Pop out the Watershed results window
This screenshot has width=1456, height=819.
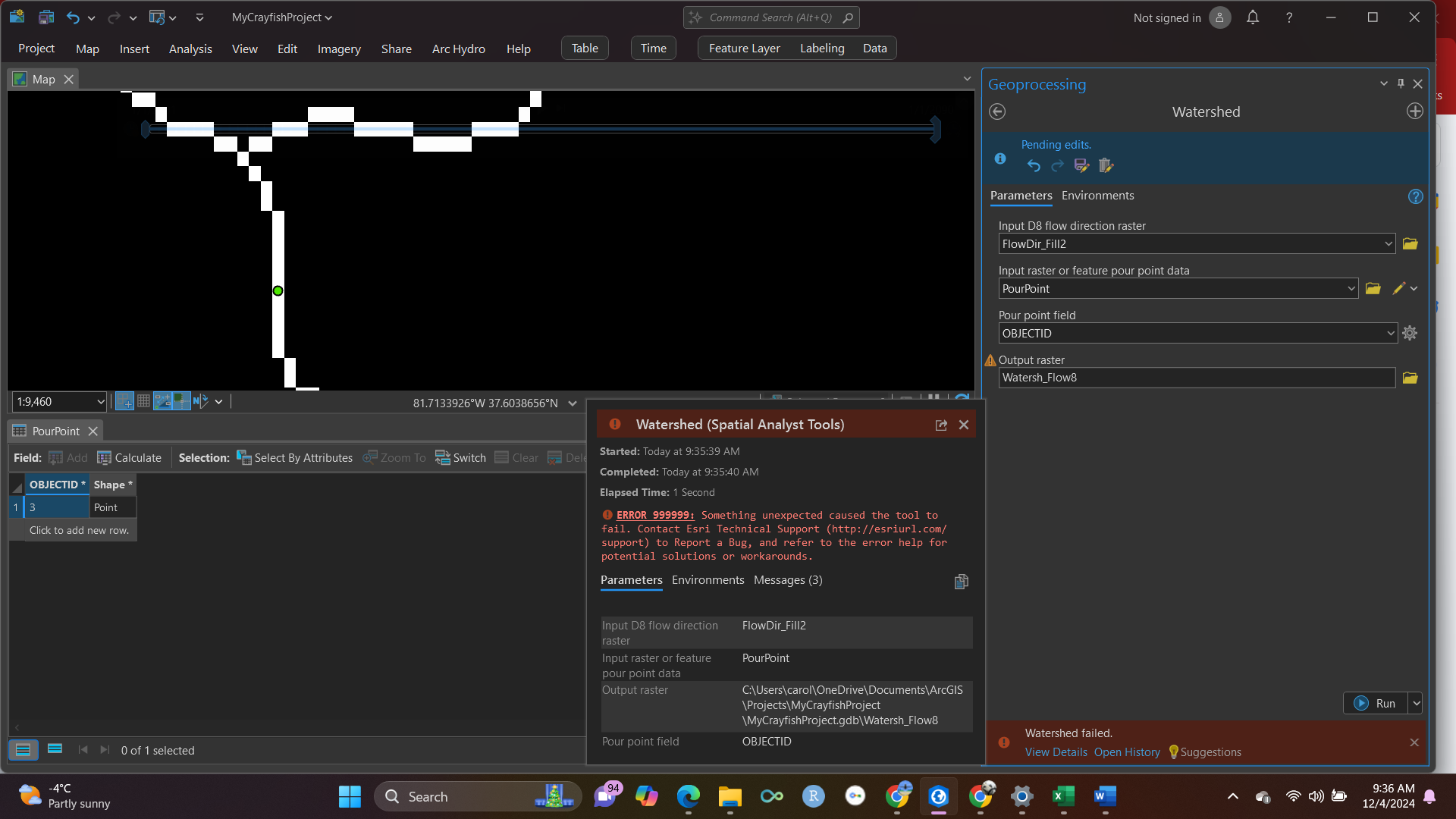[x=941, y=425]
